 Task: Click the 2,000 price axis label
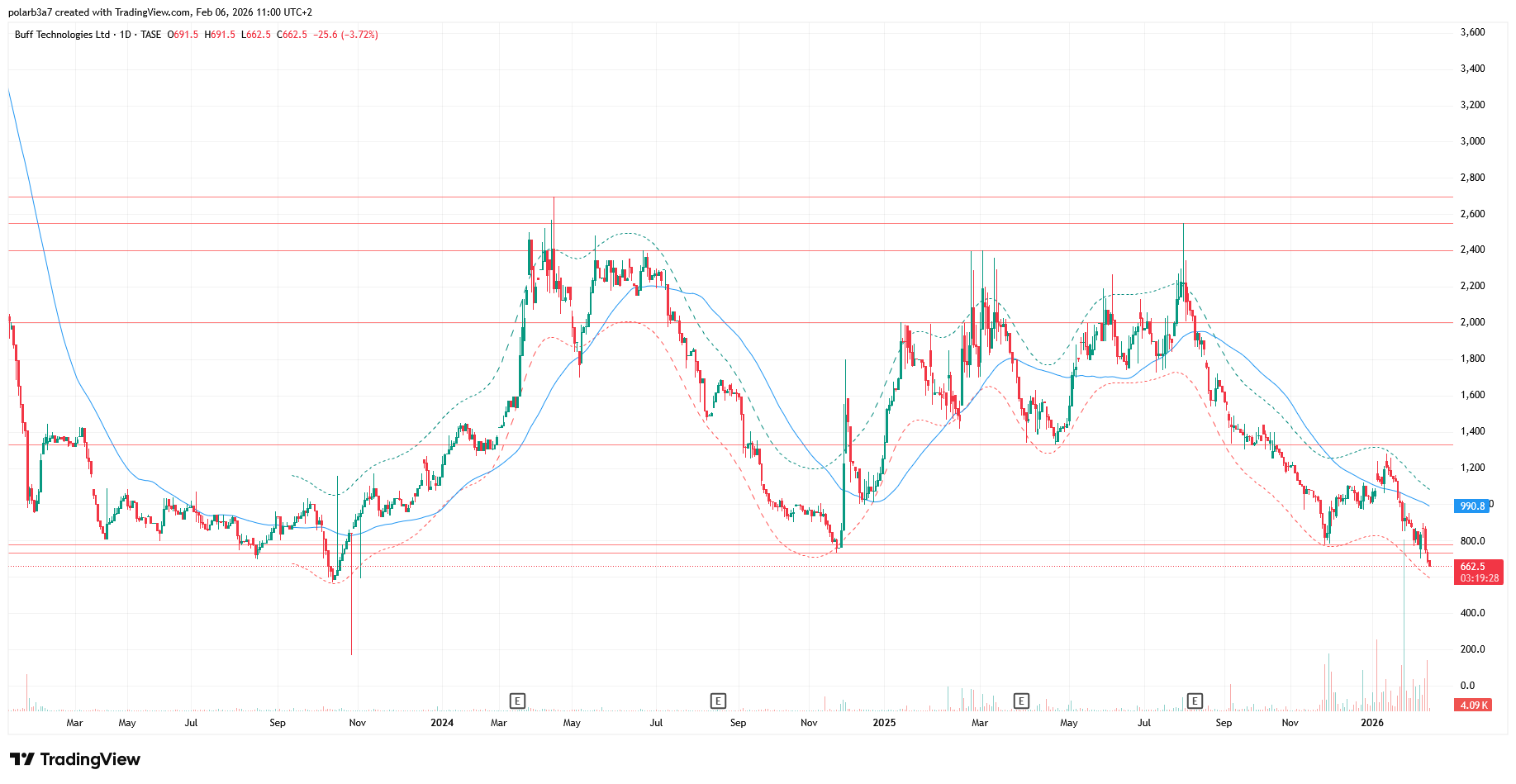pos(1473,322)
